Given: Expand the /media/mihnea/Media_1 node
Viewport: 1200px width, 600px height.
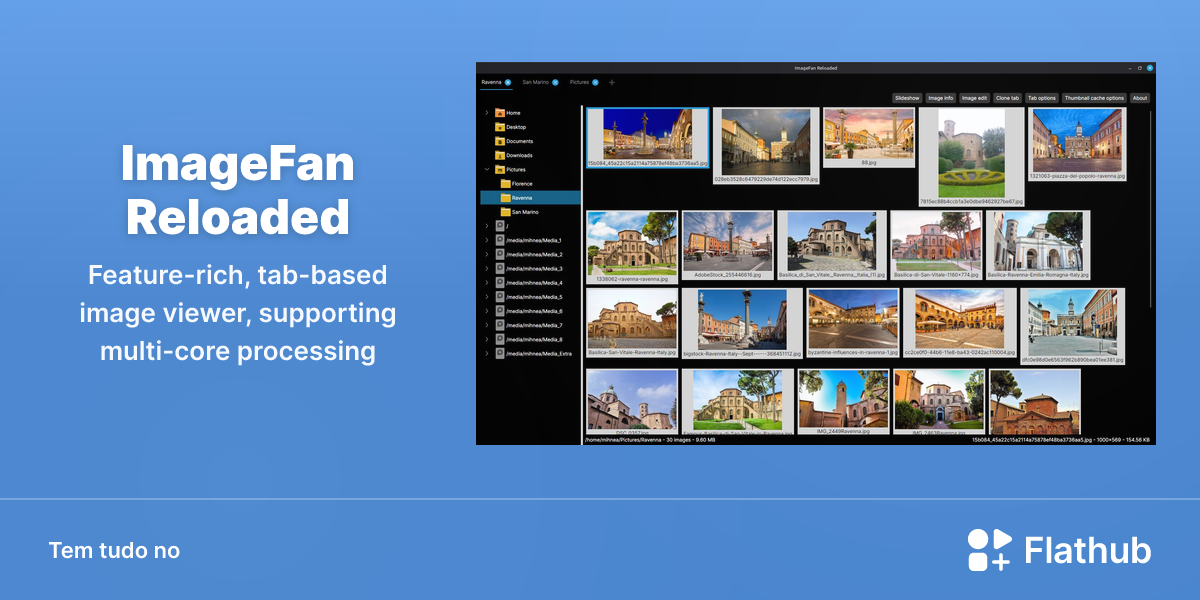Looking at the screenshot, I should (x=487, y=240).
